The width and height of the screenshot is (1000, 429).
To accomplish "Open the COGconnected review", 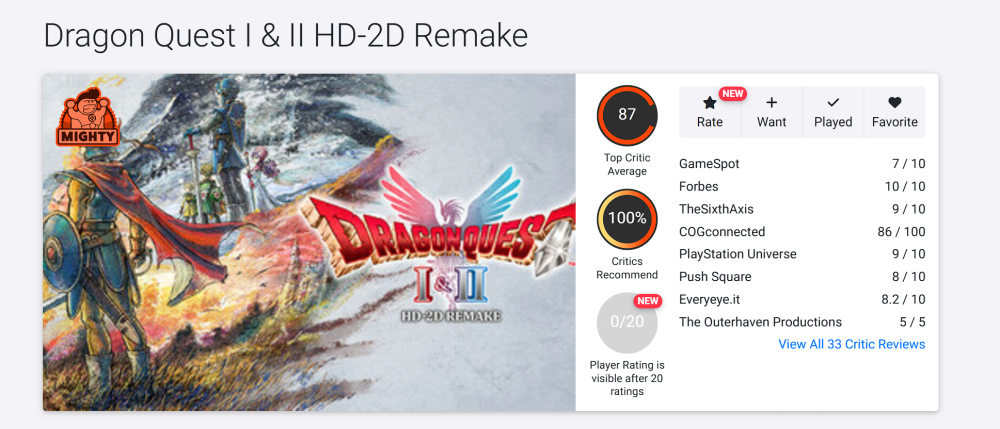I will (802, 231).
